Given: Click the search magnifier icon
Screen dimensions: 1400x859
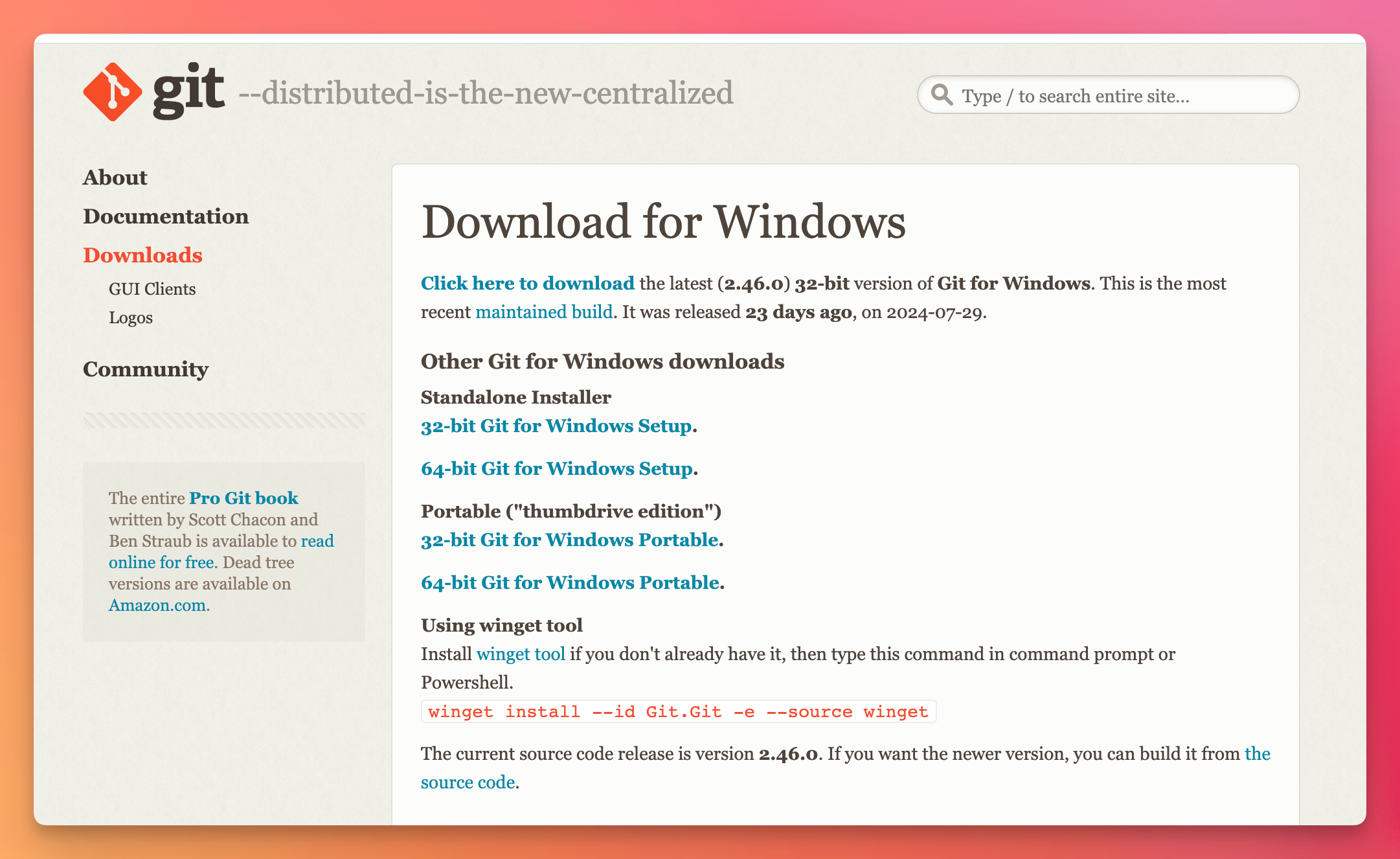Looking at the screenshot, I should [x=942, y=95].
